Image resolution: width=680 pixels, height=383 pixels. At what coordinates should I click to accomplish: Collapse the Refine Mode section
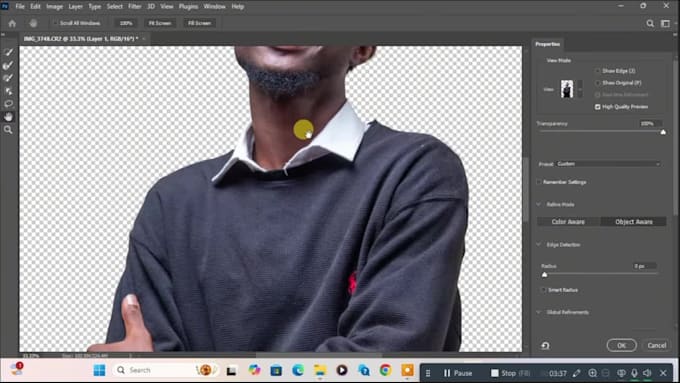(x=539, y=204)
